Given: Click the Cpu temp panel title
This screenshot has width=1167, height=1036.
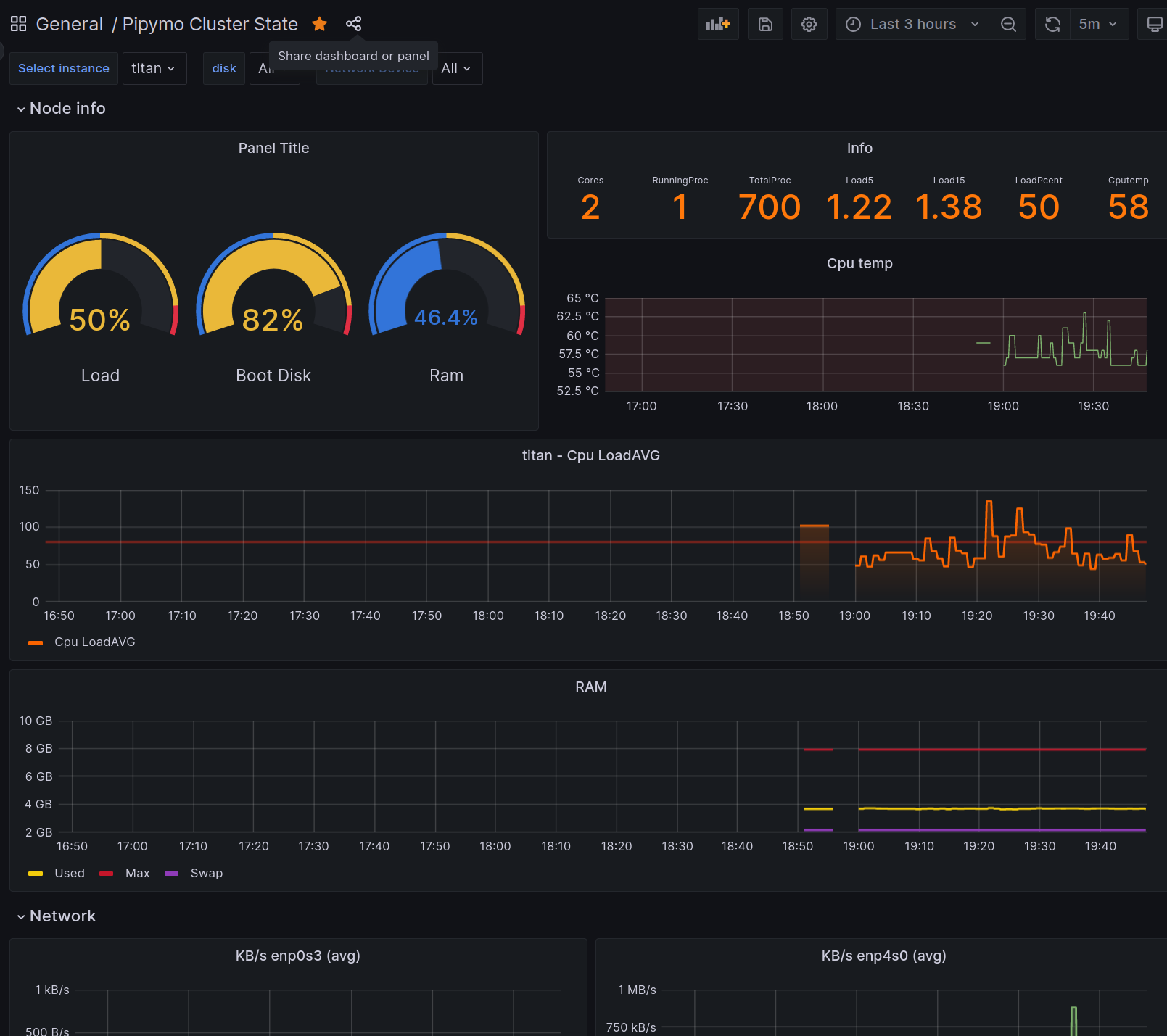Looking at the screenshot, I should (859, 263).
